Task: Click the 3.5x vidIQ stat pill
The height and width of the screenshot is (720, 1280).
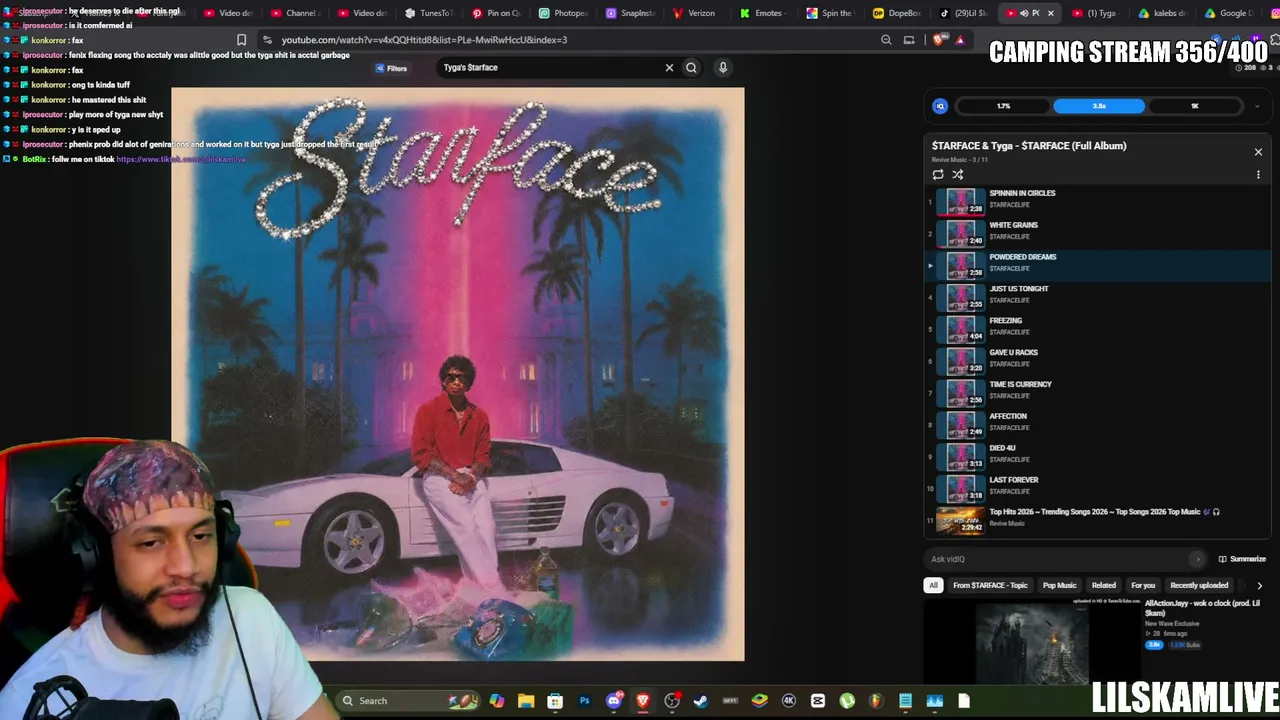Action: point(1099,106)
